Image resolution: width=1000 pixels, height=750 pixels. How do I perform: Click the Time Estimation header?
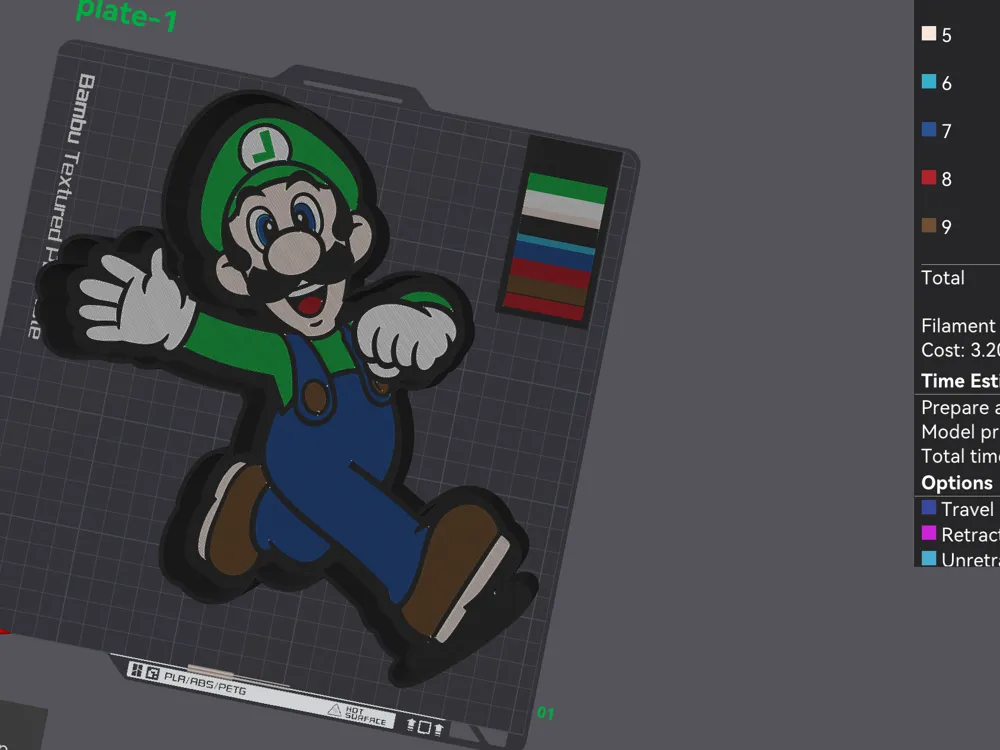[x=960, y=381]
